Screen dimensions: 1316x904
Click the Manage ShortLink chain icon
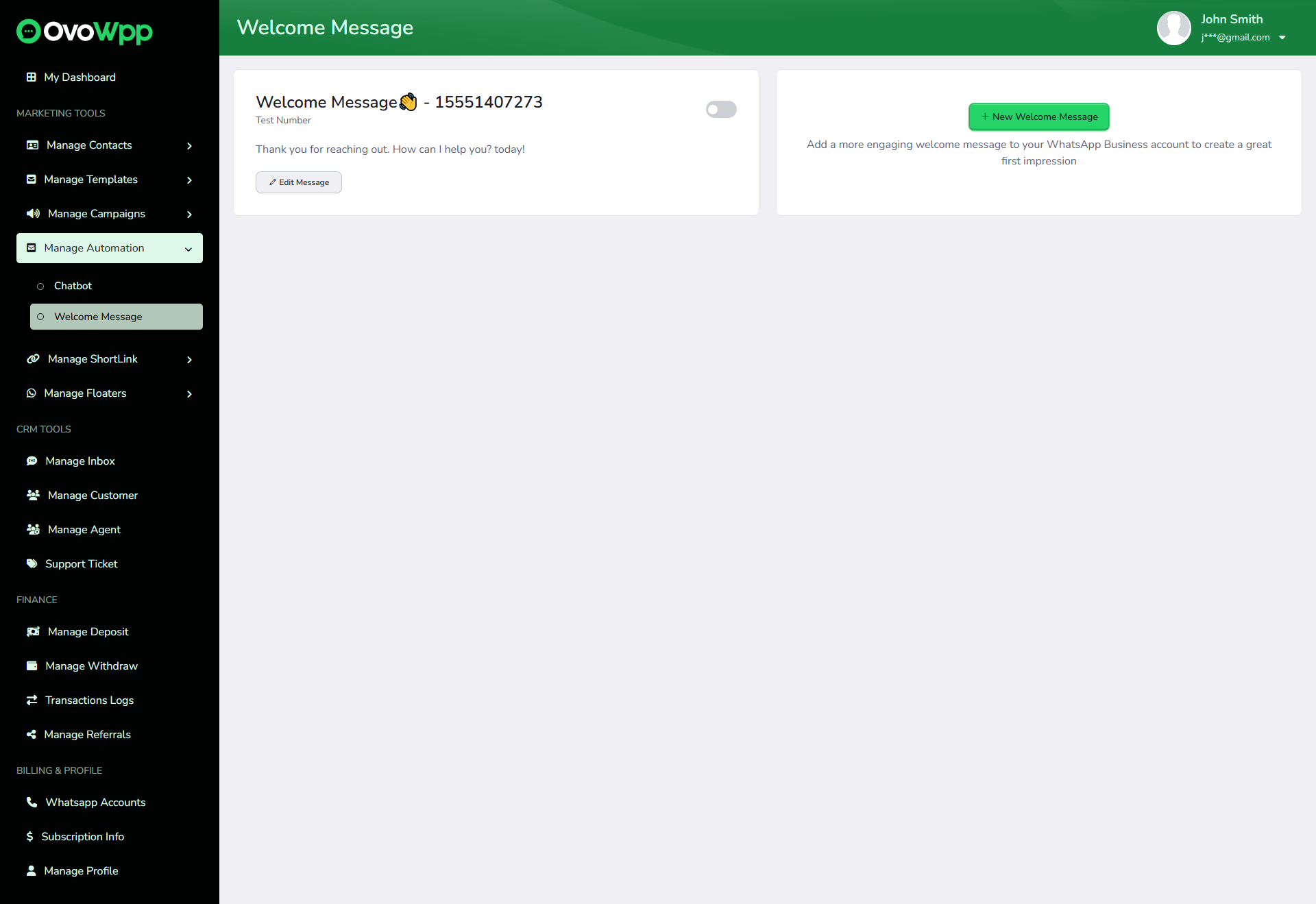(x=33, y=358)
